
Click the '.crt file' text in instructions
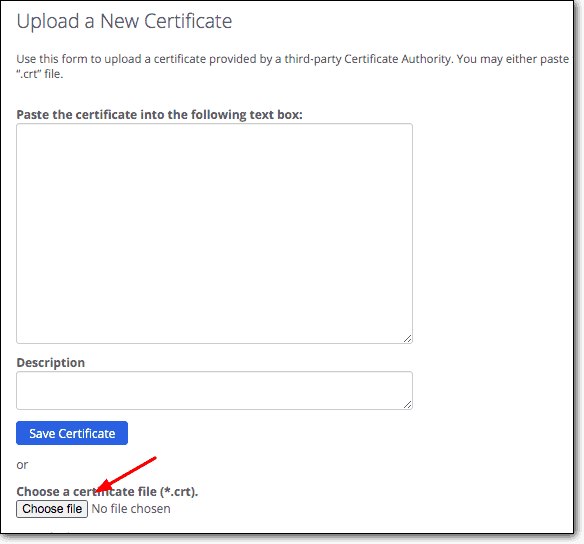click(40, 74)
